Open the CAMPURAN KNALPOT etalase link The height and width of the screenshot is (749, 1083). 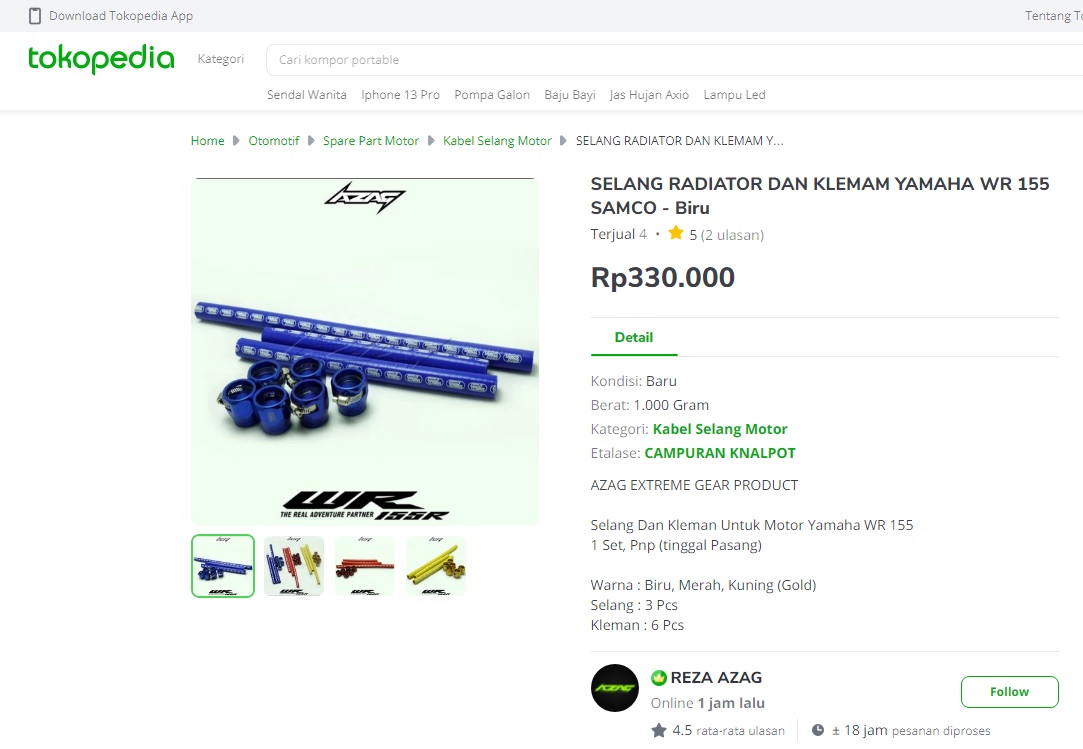point(720,453)
